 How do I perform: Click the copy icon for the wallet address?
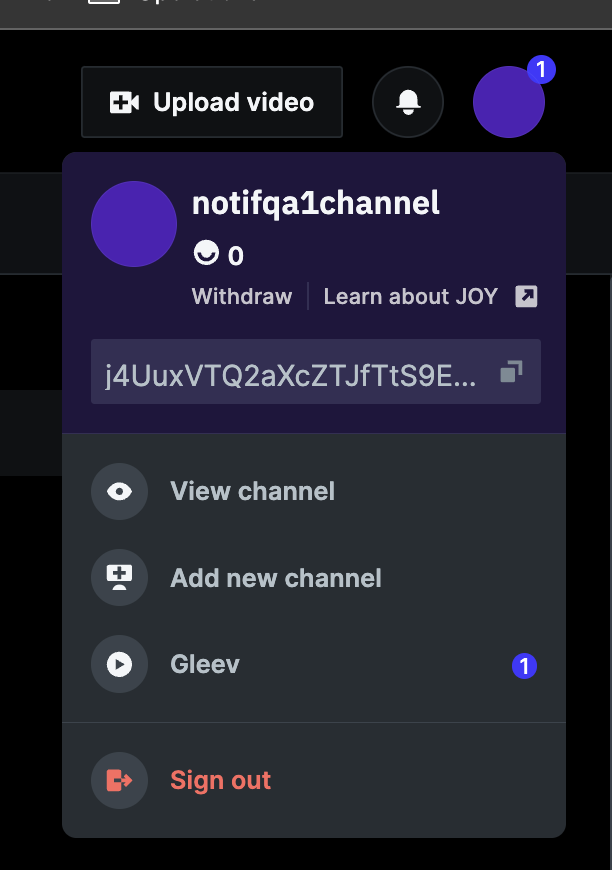(510, 371)
